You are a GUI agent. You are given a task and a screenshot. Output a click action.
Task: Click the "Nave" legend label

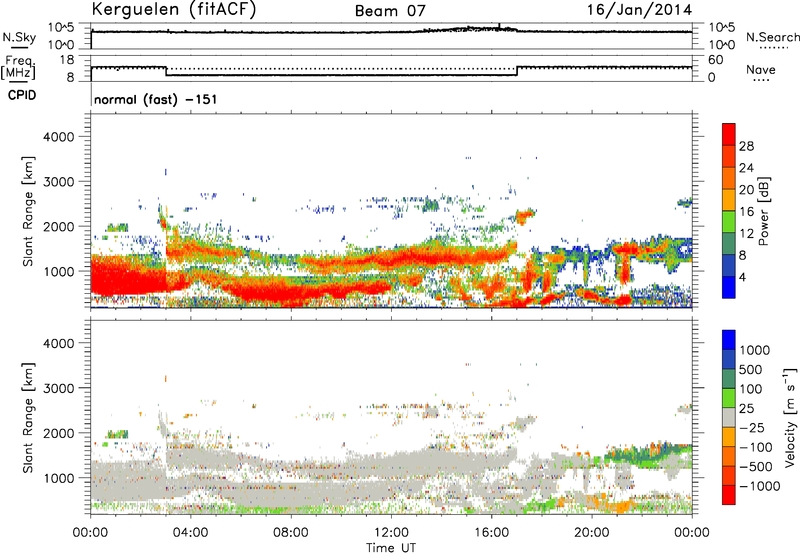[761, 70]
